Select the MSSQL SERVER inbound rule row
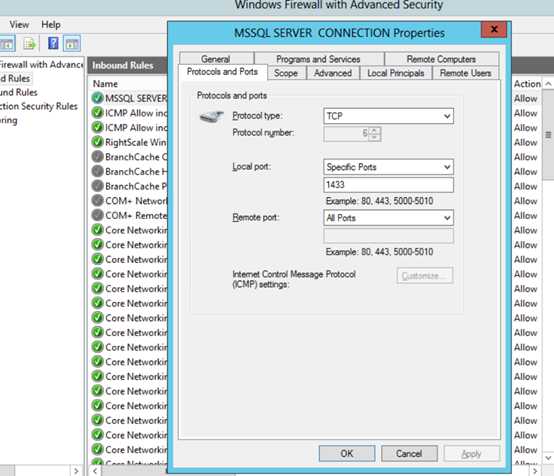Screen dimensions: 554x476 click(129, 98)
